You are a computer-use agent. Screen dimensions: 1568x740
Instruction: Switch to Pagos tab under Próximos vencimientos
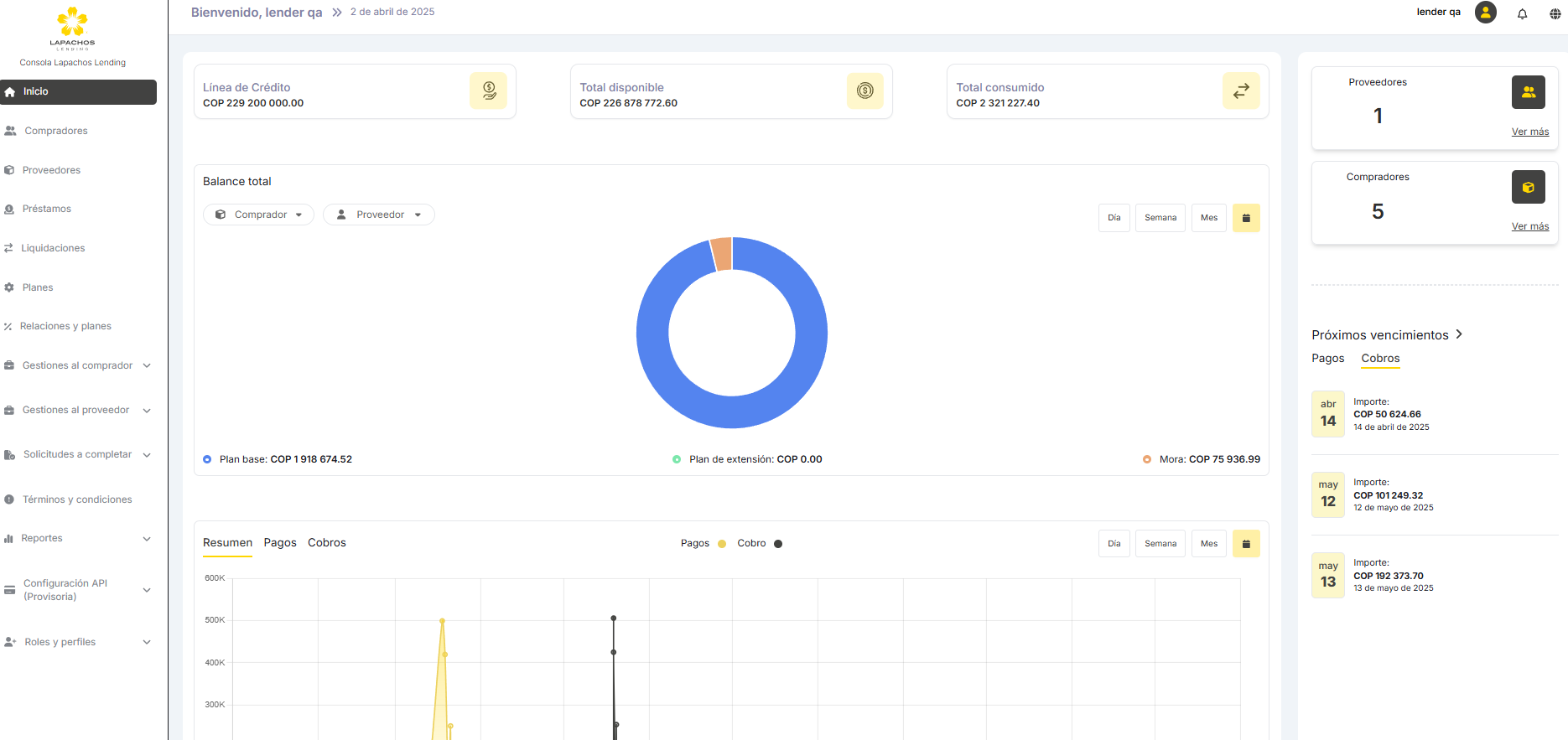pos(1327,359)
